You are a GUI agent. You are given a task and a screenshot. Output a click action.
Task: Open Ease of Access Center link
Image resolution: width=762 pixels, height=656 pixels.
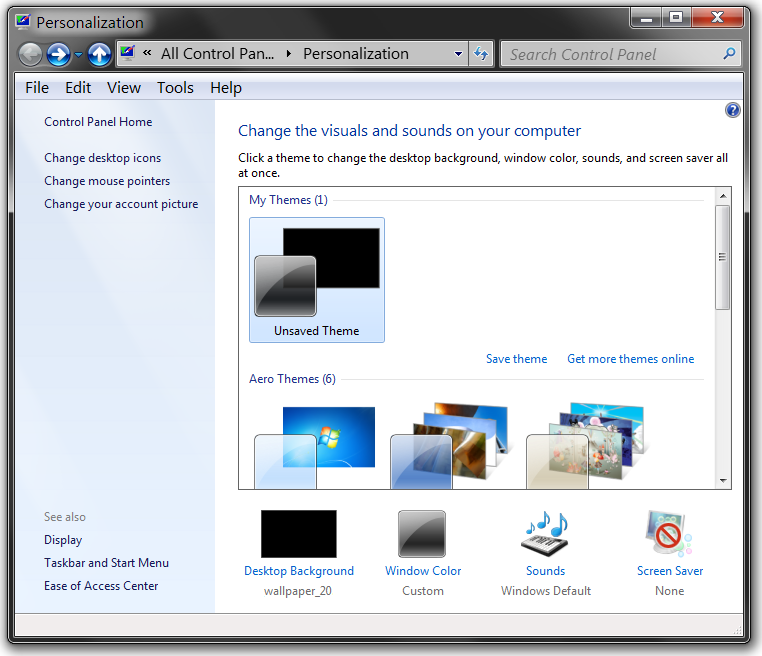tap(101, 586)
